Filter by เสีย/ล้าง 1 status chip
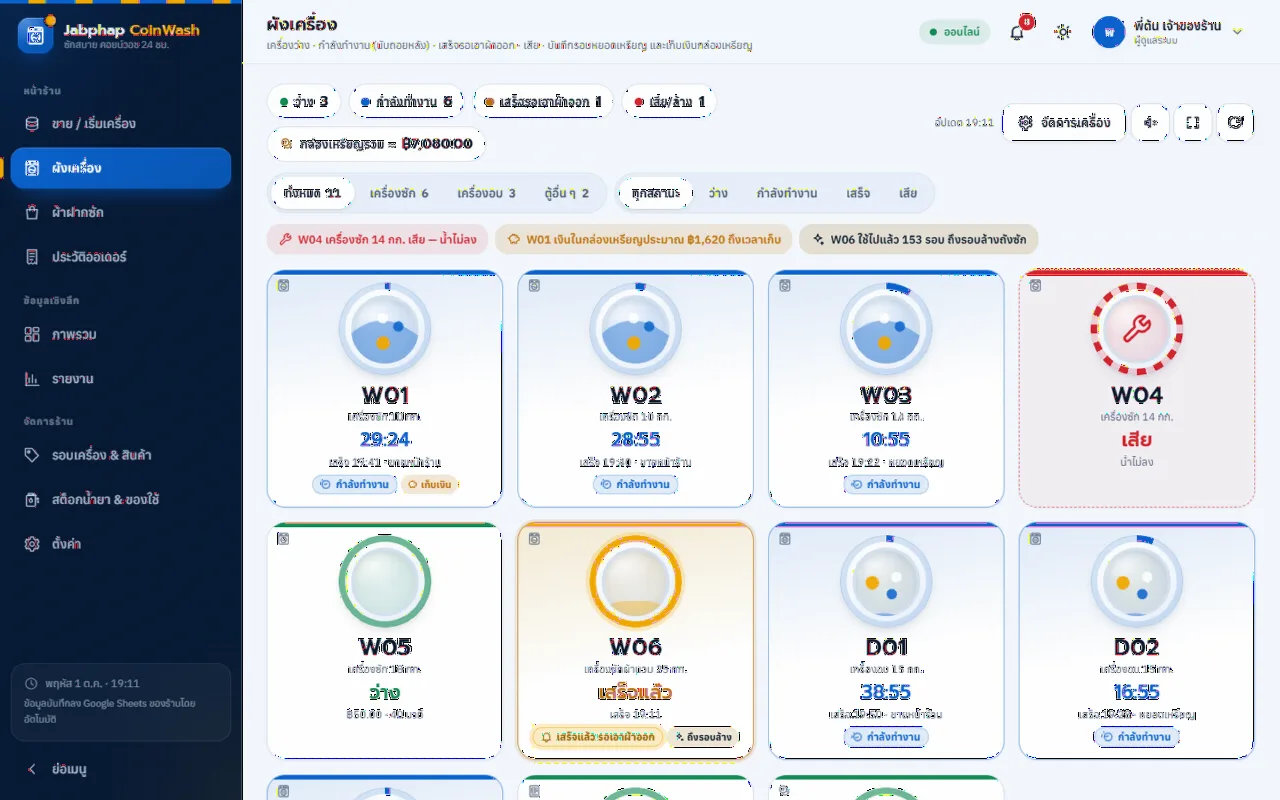Viewport: 1280px width, 800px height. click(669, 102)
